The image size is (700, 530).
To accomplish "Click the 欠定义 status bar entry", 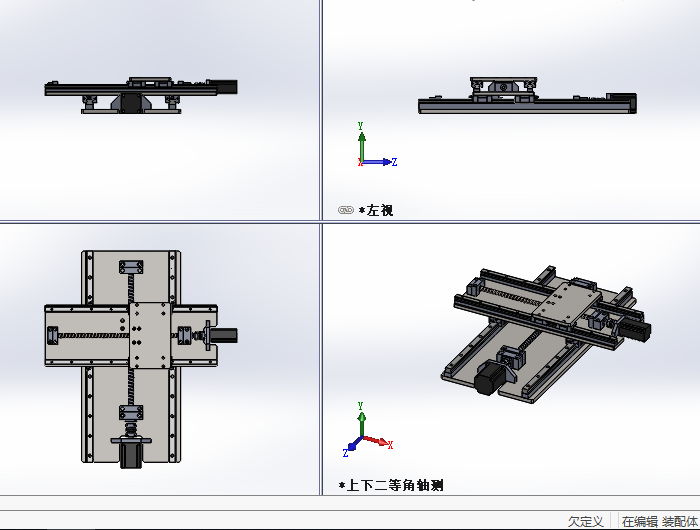I will pos(585,521).
